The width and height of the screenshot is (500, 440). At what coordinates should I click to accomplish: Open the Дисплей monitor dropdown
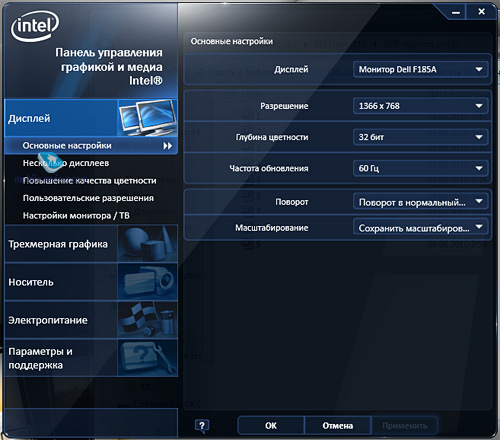[421, 69]
